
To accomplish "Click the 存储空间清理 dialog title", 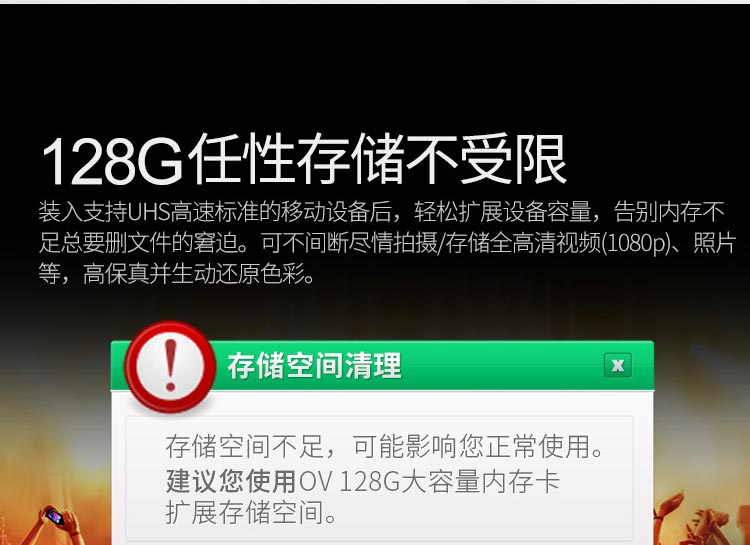I will [314, 366].
